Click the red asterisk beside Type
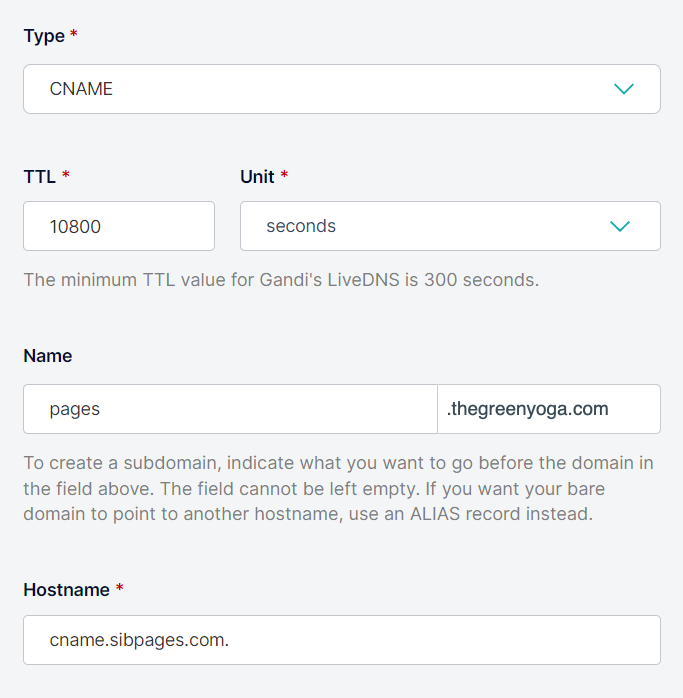 [74, 36]
